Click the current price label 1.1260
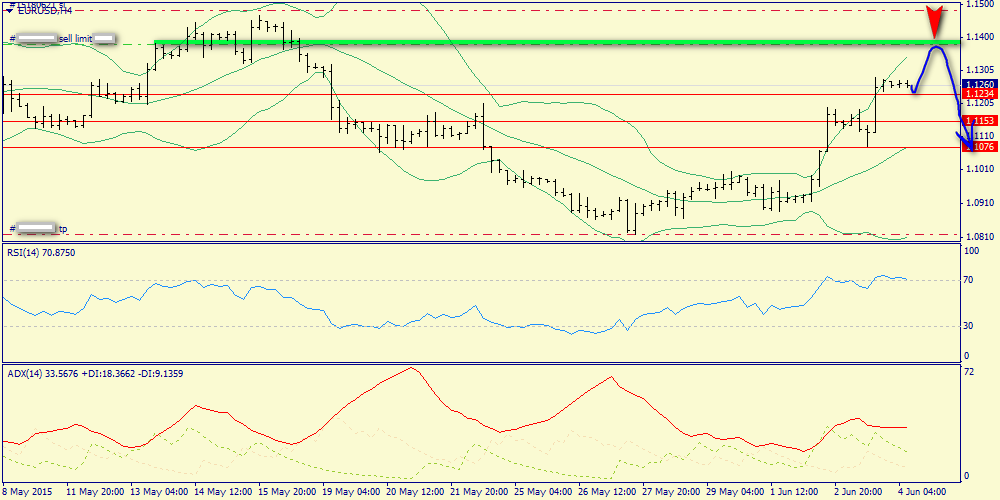This screenshot has width=1000, height=500. coord(980,84)
